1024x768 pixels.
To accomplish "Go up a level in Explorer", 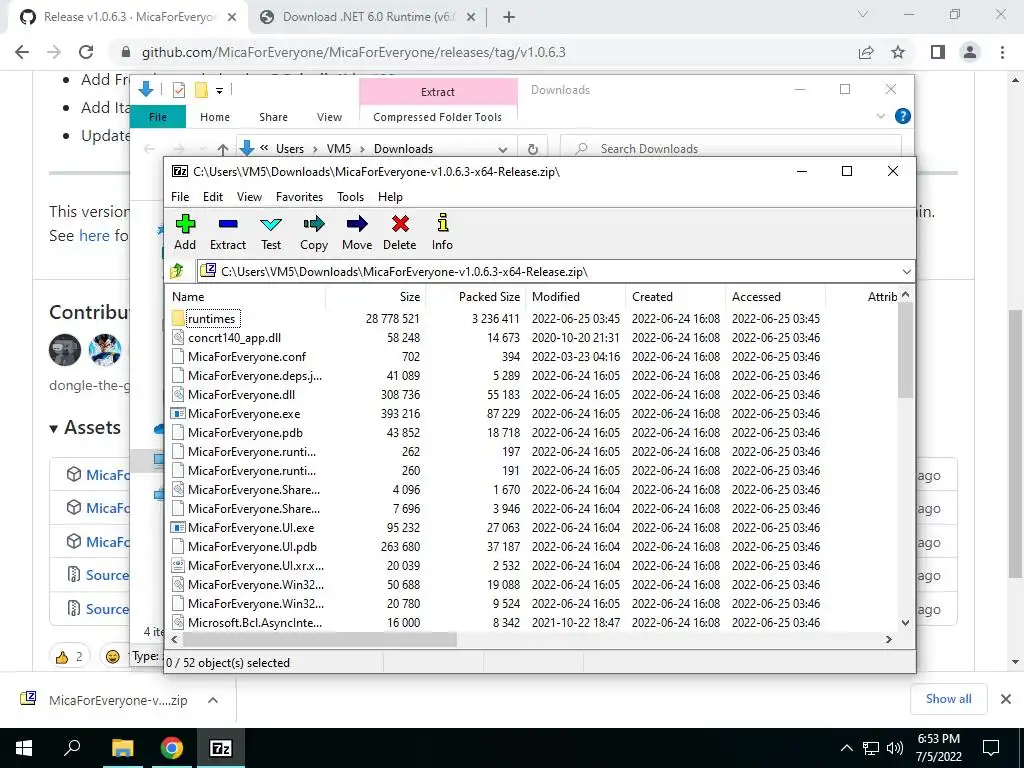I will pyautogui.click(x=223, y=149).
